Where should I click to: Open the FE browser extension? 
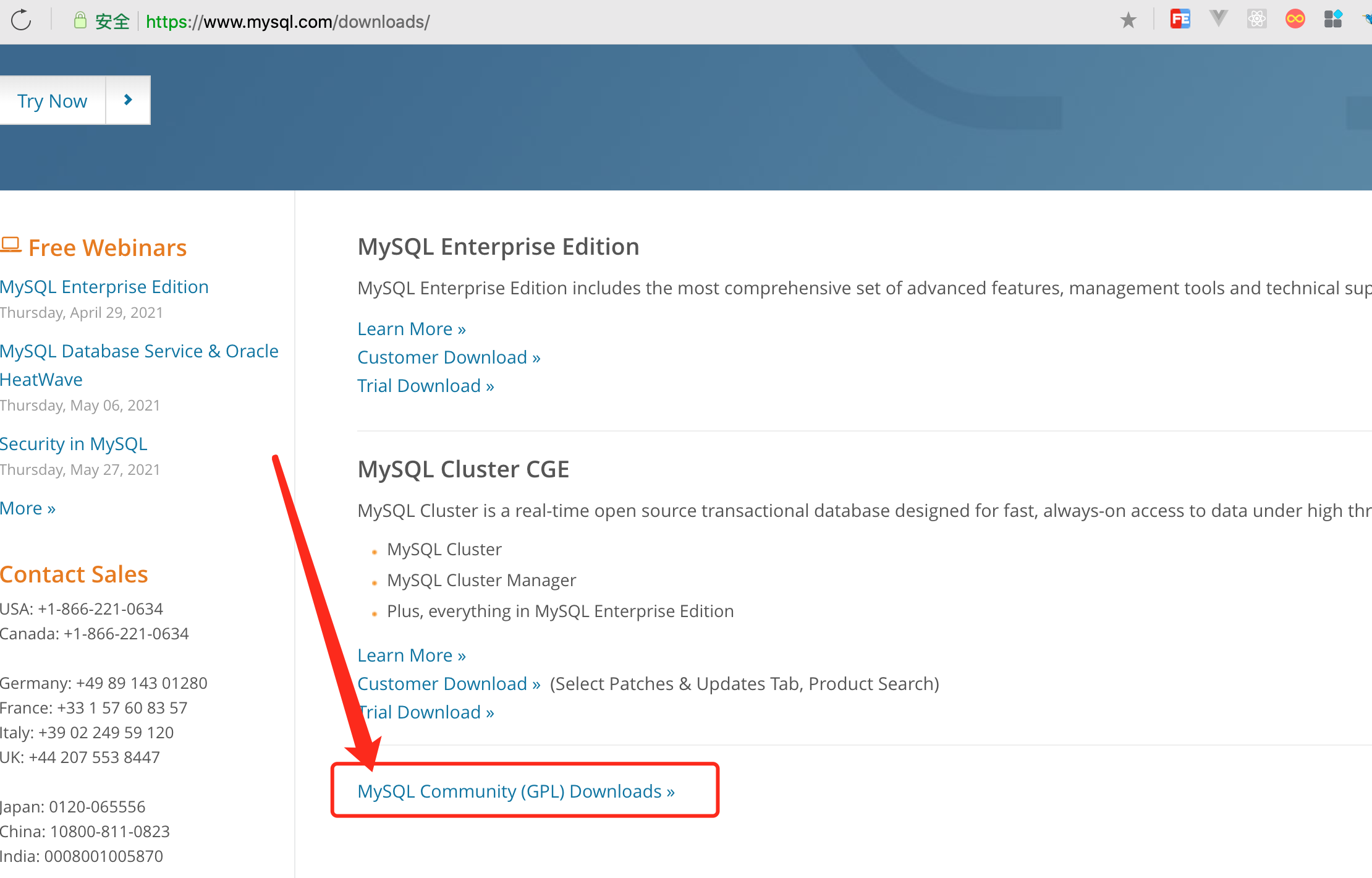(x=1180, y=19)
